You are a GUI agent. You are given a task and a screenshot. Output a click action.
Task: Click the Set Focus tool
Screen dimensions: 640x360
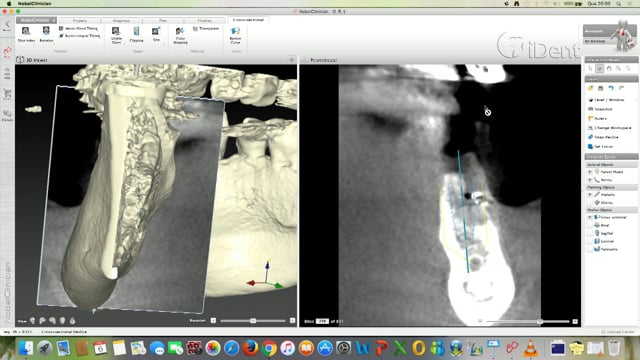603,147
